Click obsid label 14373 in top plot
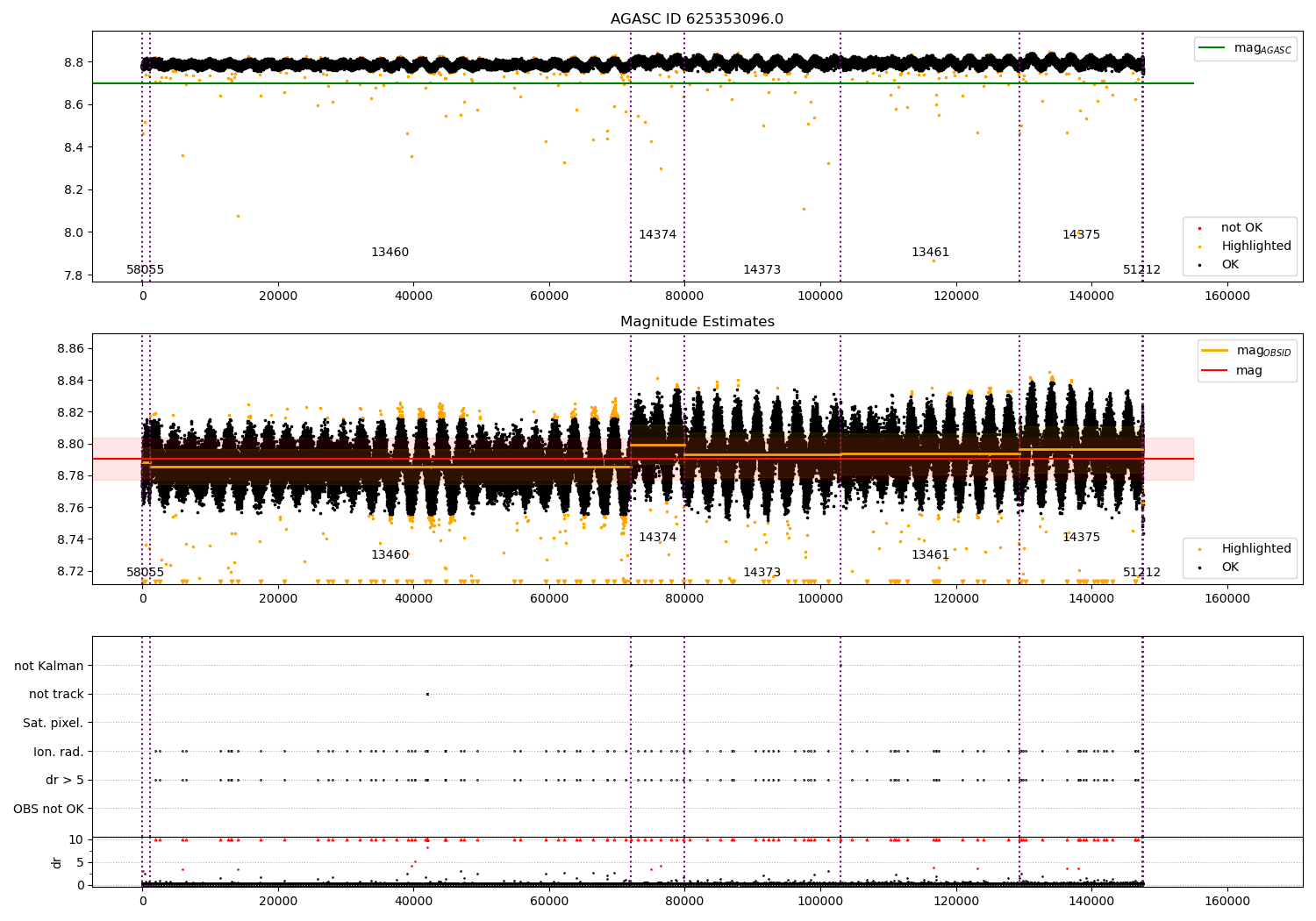The width and height of the screenshot is (1316, 921). (x=762, y=270)
